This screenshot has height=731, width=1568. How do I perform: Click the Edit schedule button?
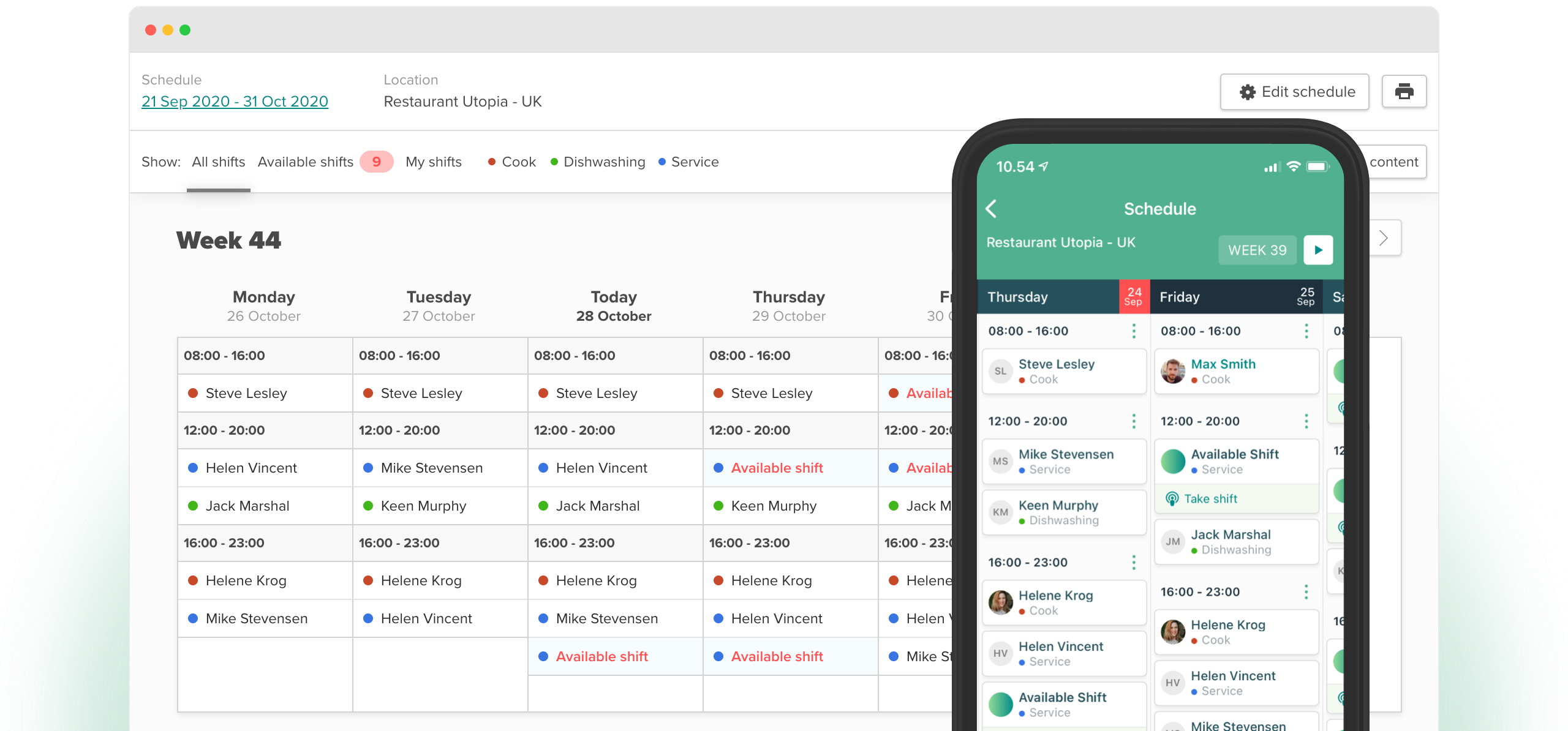(x=1294, y=92)
